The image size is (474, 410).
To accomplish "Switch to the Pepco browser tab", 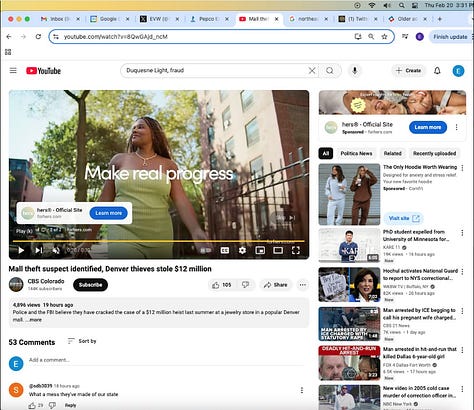I will point(209,19).
